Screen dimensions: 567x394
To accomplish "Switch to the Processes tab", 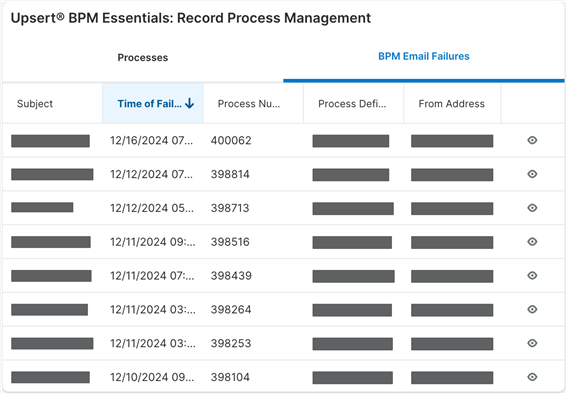I will pyautogui.click(x=143, y=57).
